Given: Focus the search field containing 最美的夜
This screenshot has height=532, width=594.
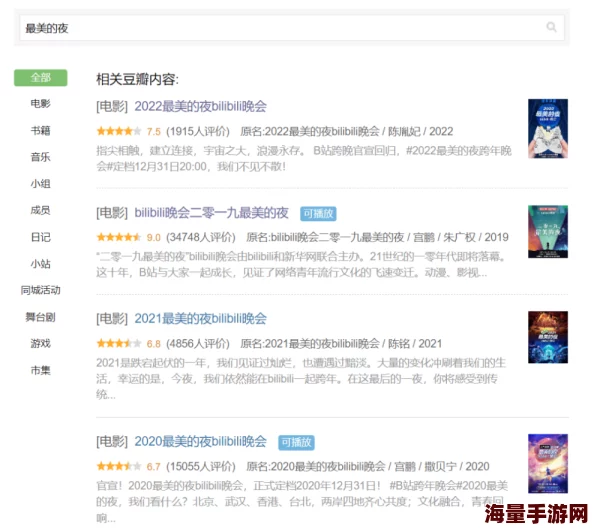Looking at the screenshot, I should (292, 28).
